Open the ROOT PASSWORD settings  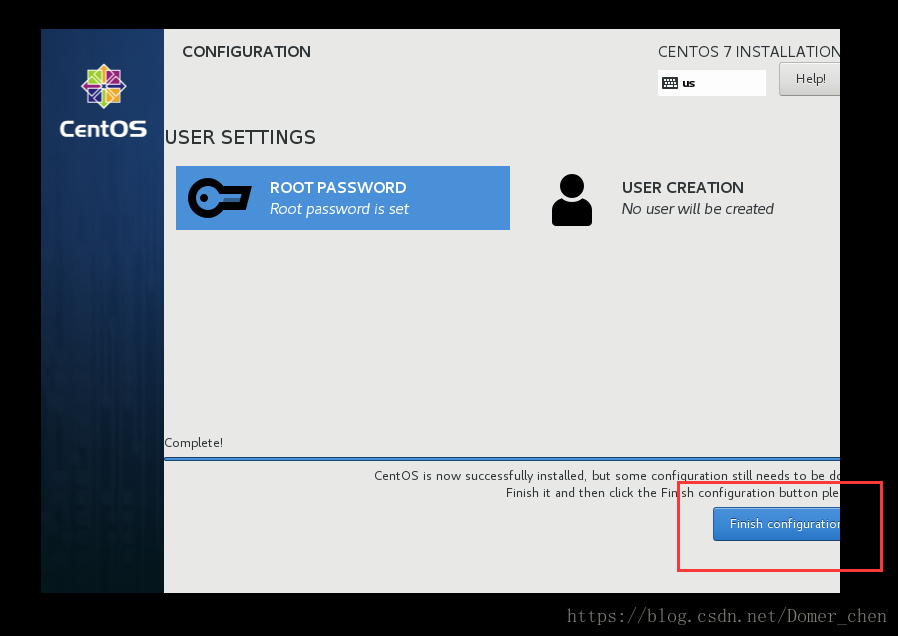[342, 198]
